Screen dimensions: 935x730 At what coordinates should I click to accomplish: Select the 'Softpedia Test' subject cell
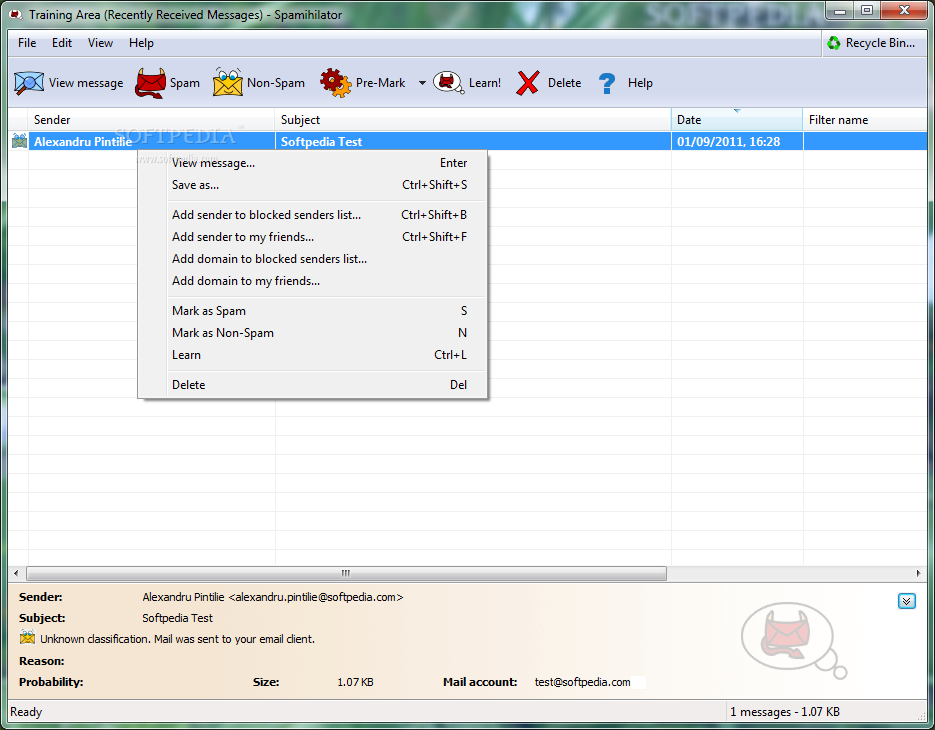(473, 141)
